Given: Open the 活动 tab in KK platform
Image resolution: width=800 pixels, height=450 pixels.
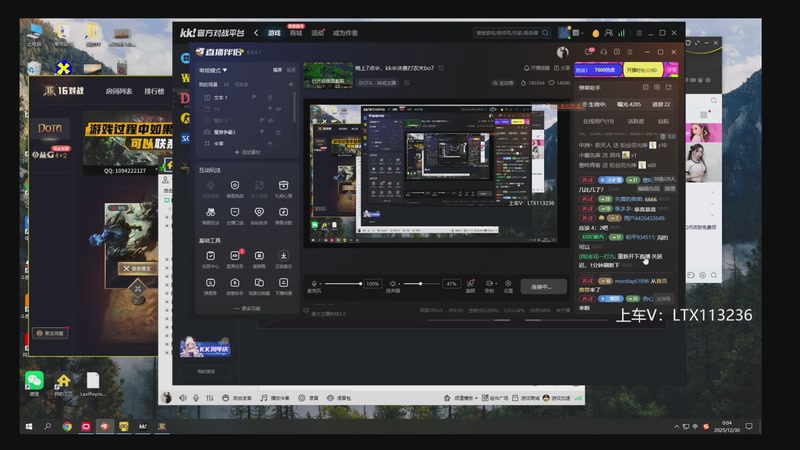Looking at the screenshot, I should 317,33.
